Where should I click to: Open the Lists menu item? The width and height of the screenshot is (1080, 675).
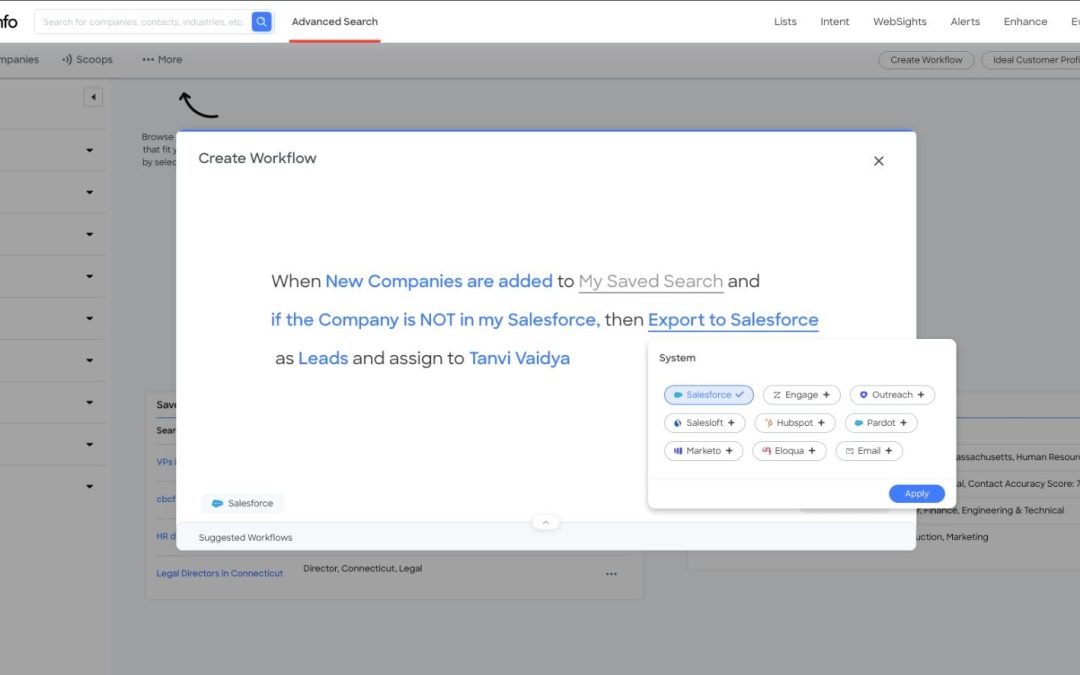[785, 21]
